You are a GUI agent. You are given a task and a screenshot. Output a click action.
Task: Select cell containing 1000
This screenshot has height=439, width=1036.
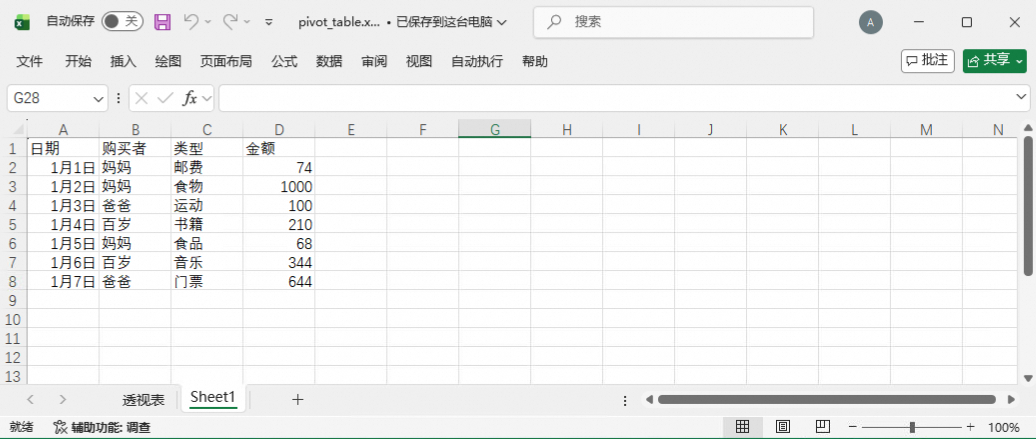tap(279, 186)
